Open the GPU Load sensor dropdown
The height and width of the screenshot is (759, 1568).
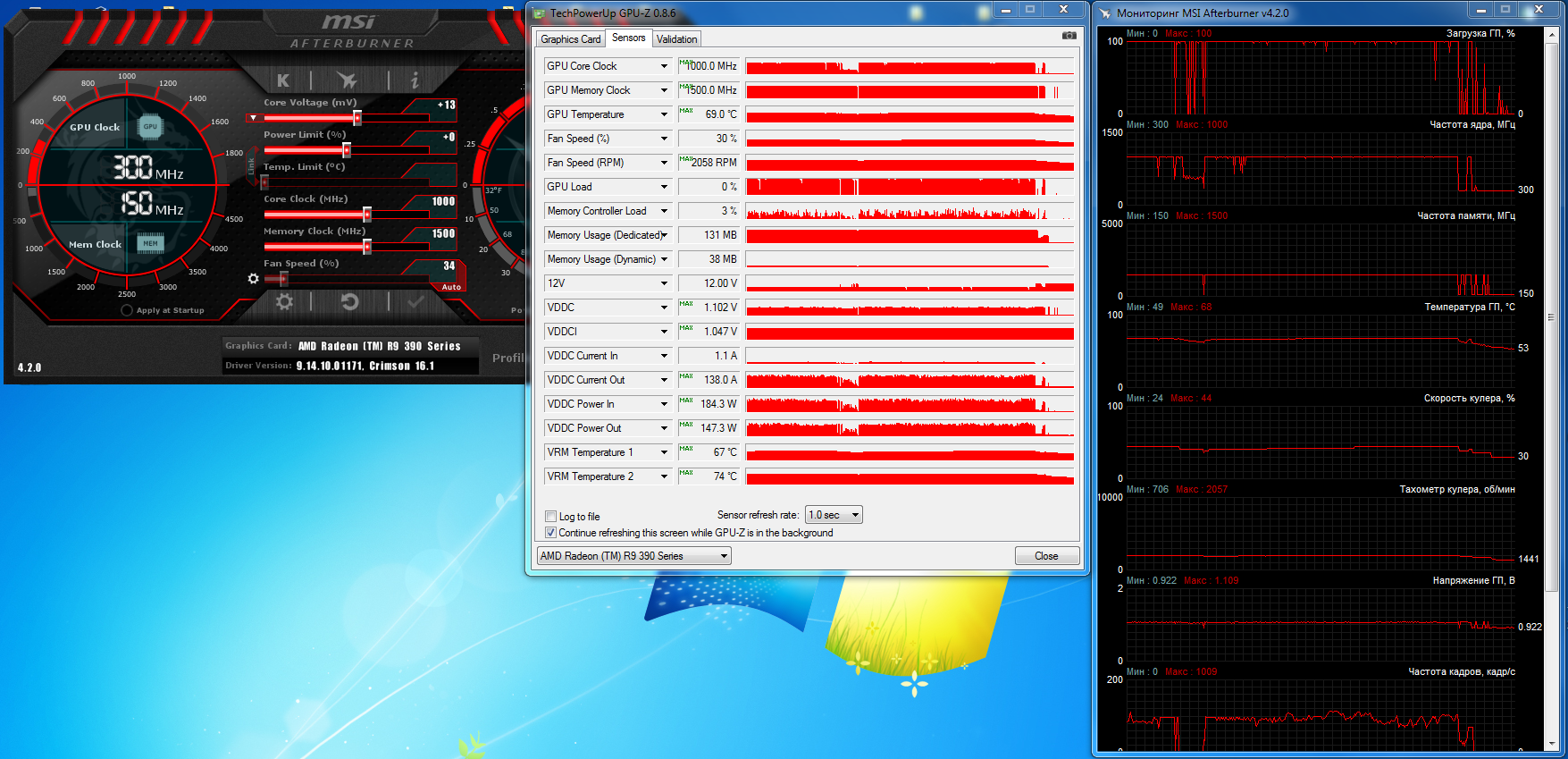[664, 187]
